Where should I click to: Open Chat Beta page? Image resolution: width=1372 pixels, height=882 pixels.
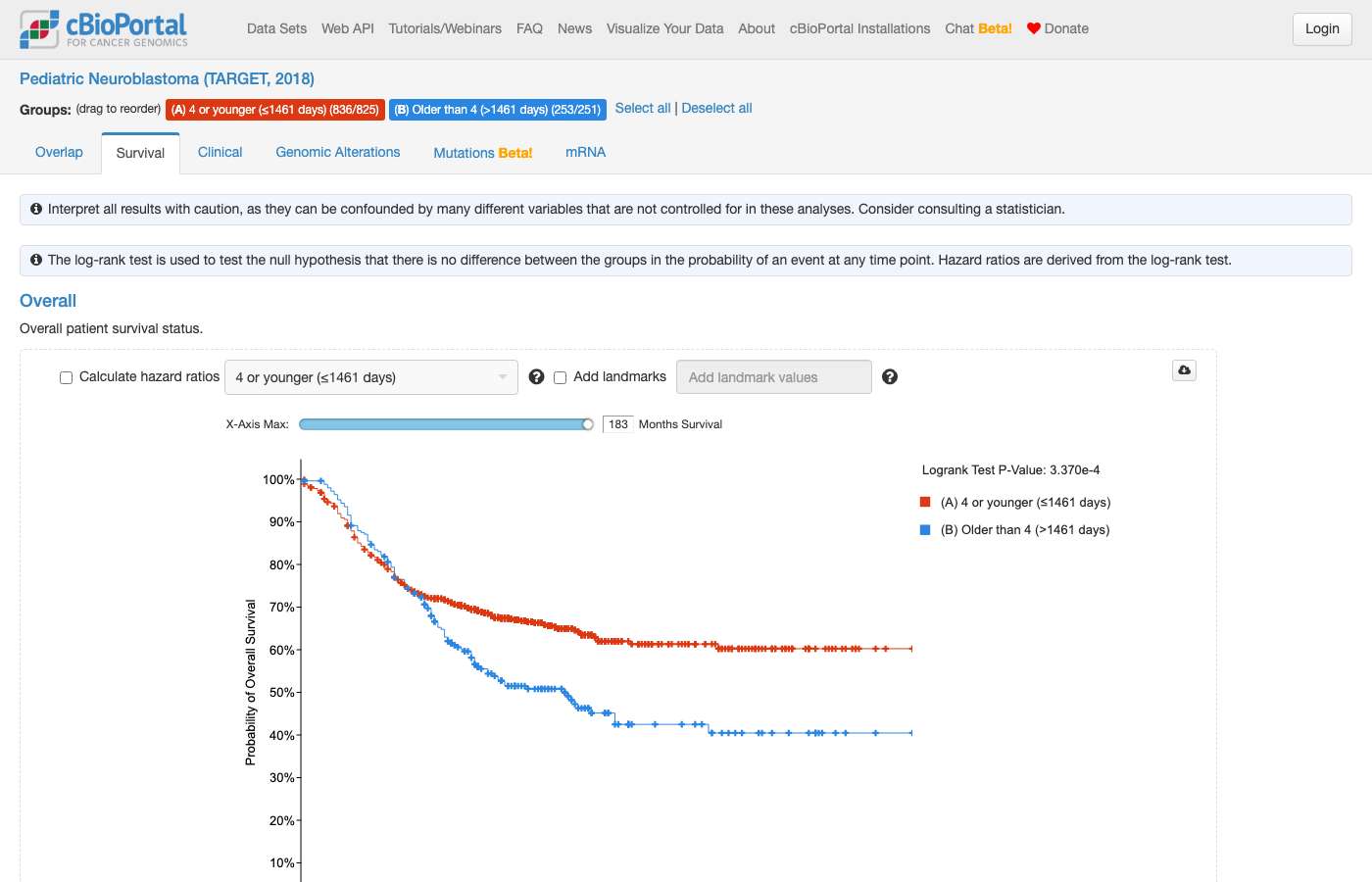pos(978,28)
